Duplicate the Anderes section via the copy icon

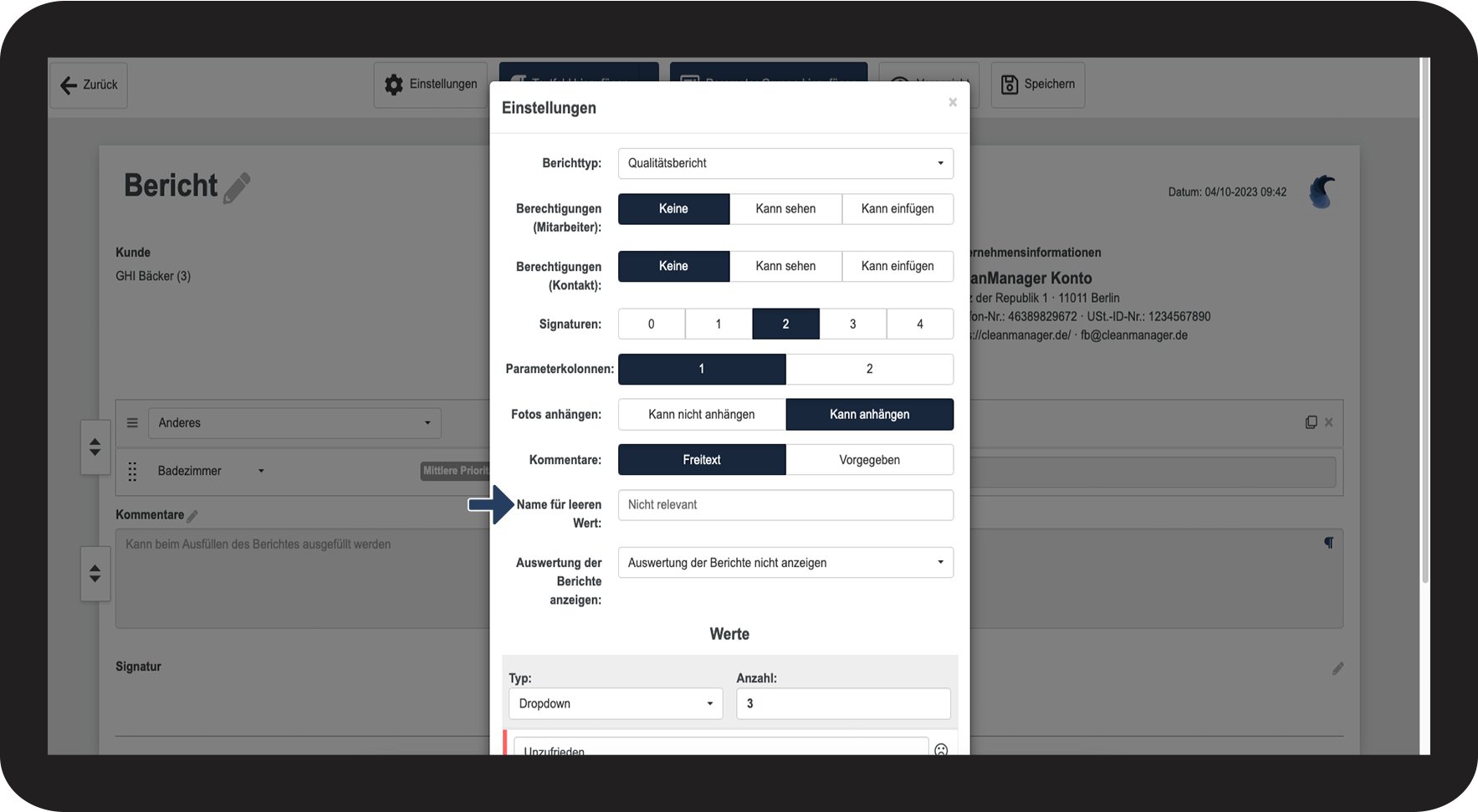[1311, 422]
